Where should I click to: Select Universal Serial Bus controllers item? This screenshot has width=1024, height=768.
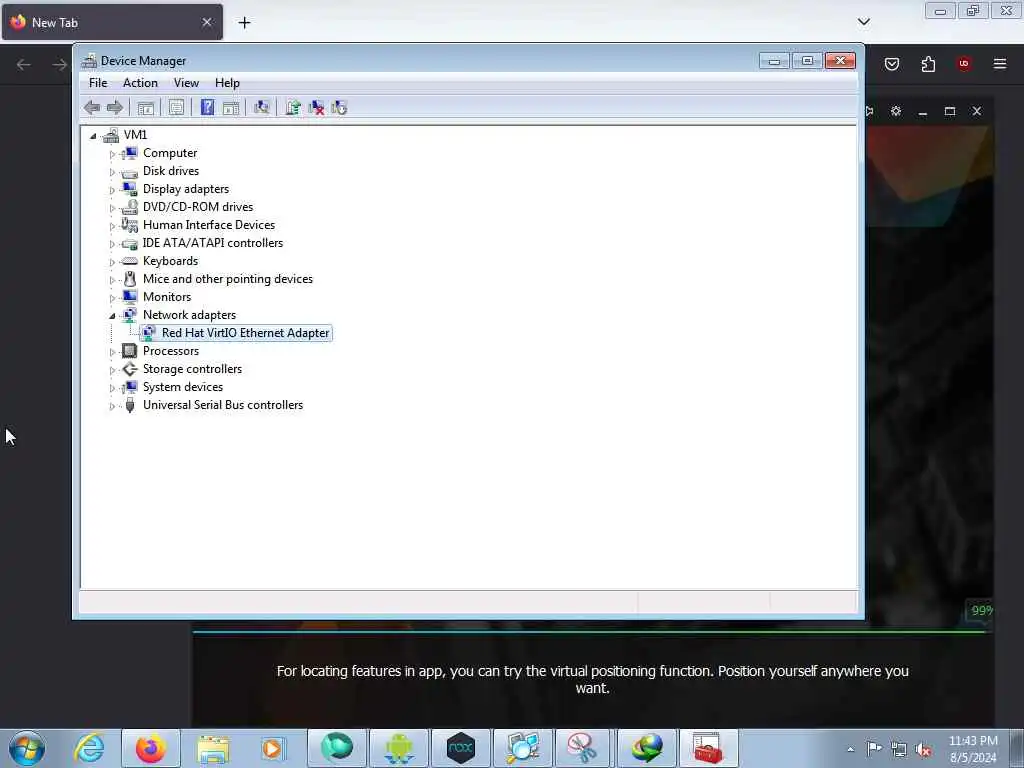[x=223, y=405]
